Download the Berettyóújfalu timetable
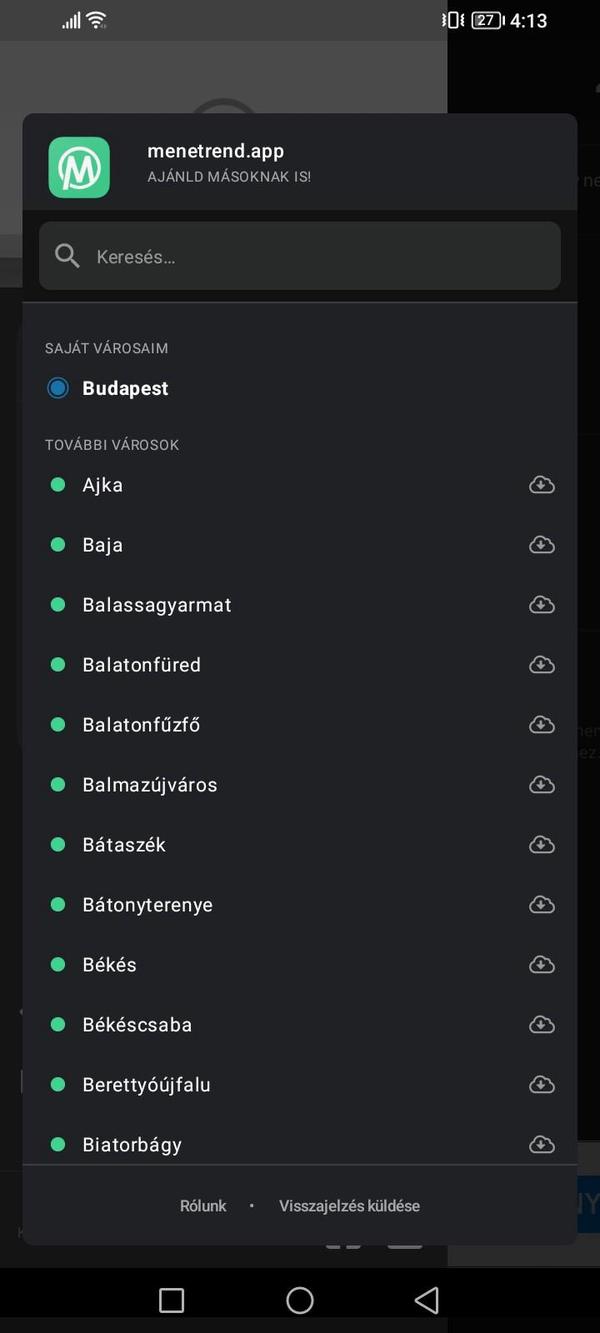Viewport: 600px width, 1333px height. tap(541, 1084)
